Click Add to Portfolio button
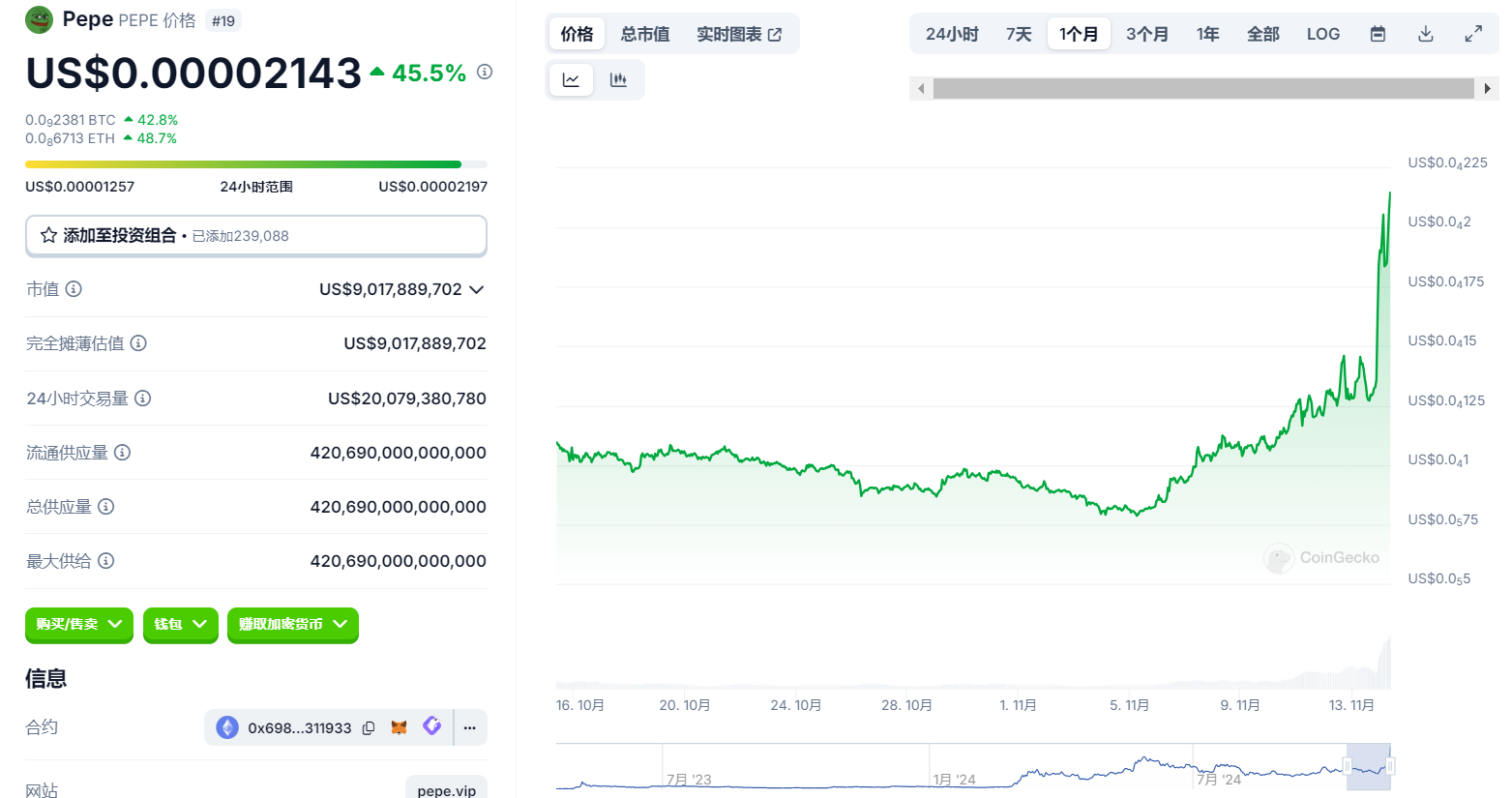Screen dimensions: 1512x798 pyautogui.click(x=256, y=235)
